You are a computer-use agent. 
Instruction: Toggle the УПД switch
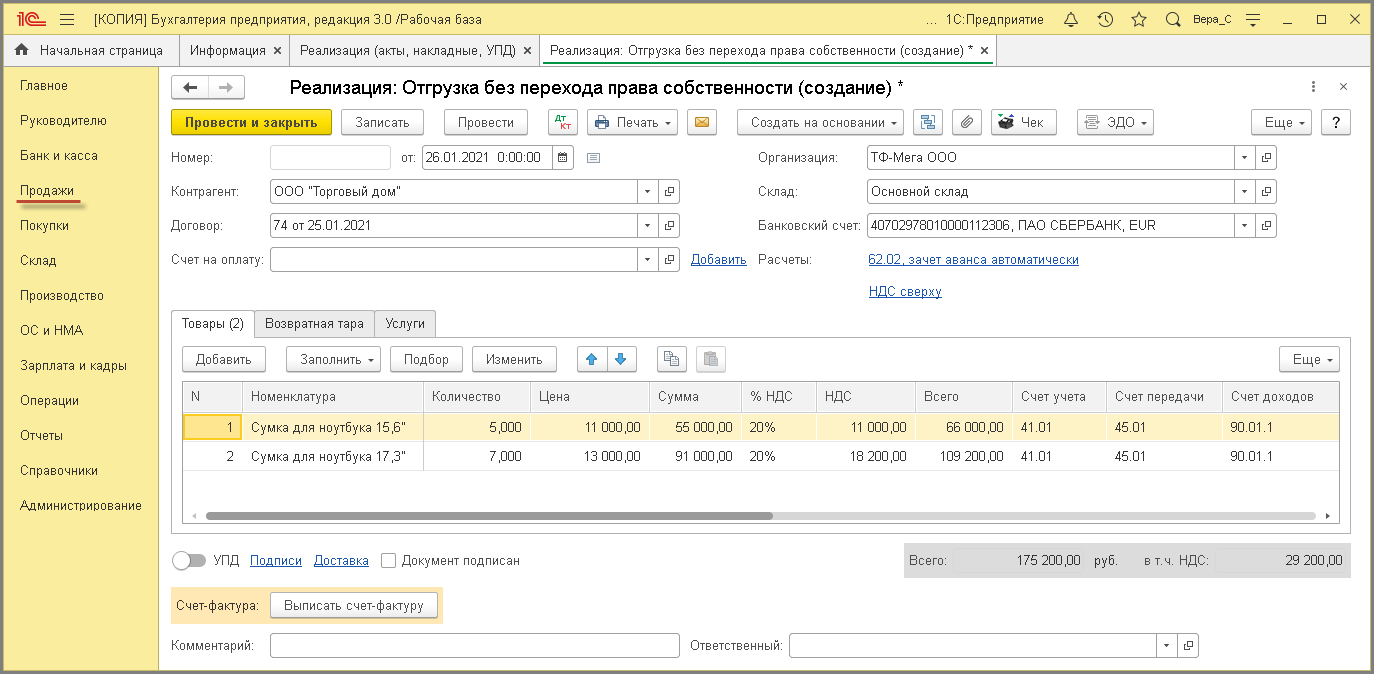click(x=189, y=561)
